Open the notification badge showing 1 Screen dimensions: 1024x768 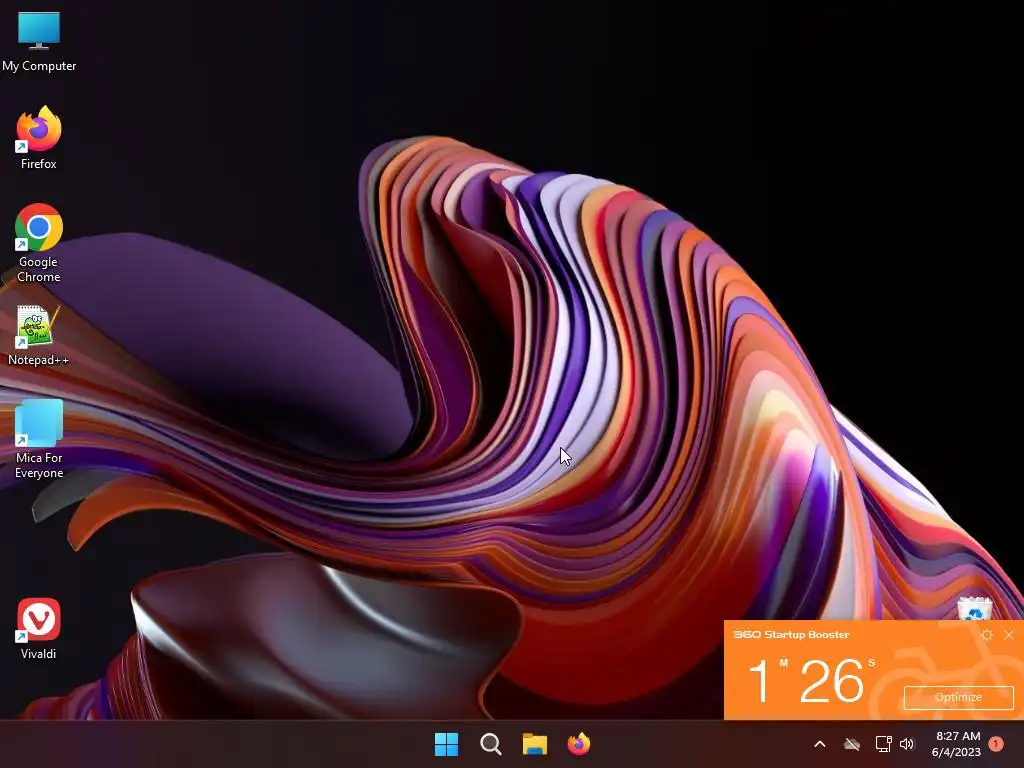click(x=996, y=744)
